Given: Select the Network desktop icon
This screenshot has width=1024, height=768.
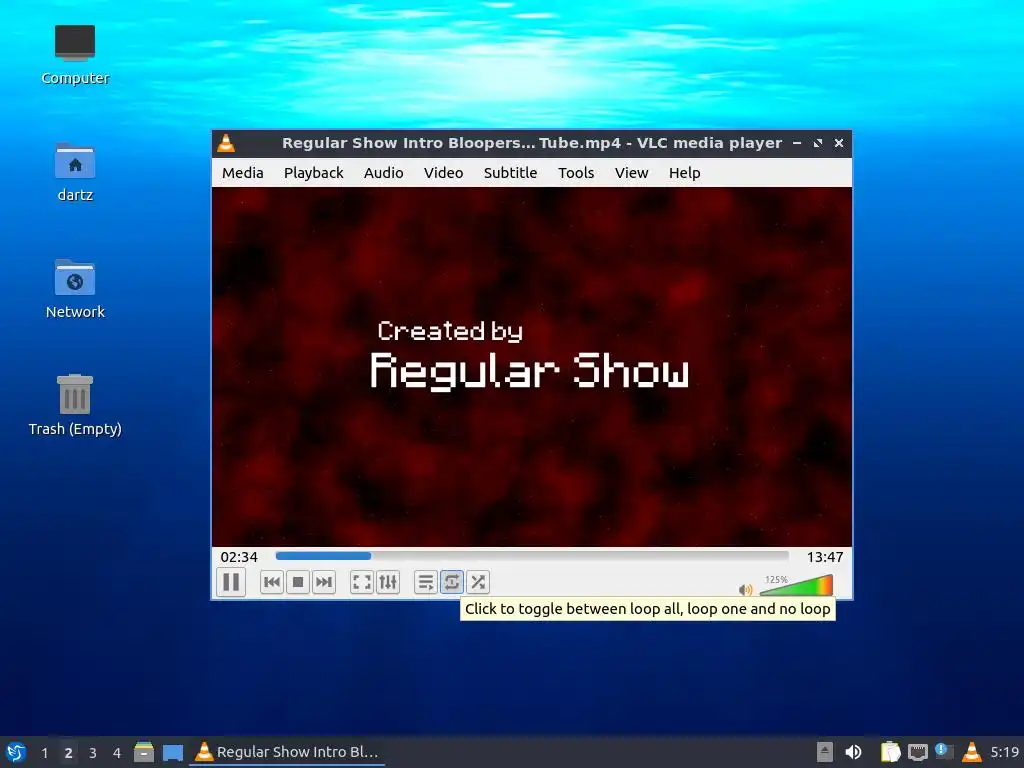Looking at the screenshot, I should 75,289.
